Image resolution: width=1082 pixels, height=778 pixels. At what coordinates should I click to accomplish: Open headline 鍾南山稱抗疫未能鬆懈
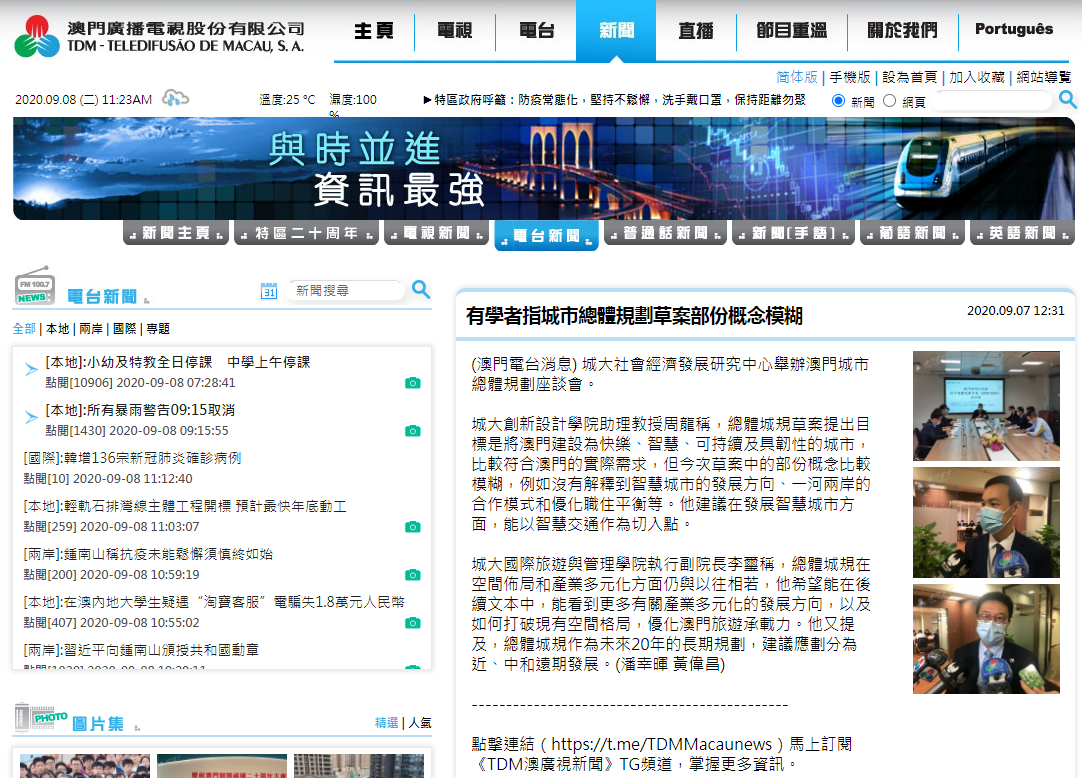[148, 554]
